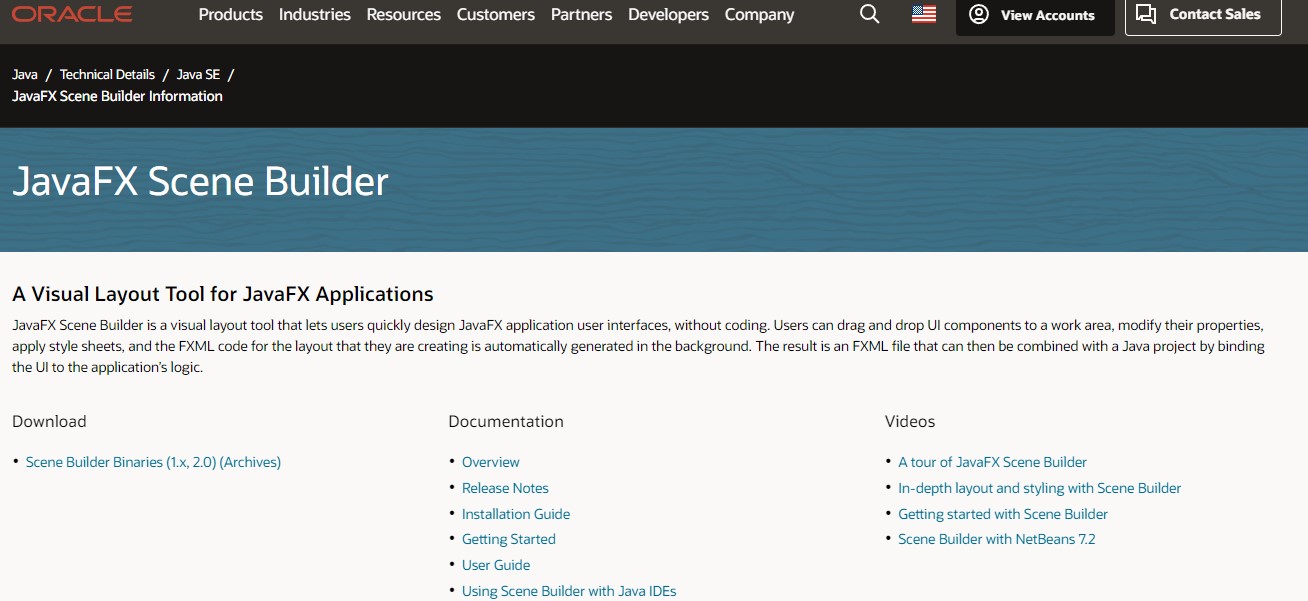
Task: Open the User Guide link
Action: coord(496,565)
